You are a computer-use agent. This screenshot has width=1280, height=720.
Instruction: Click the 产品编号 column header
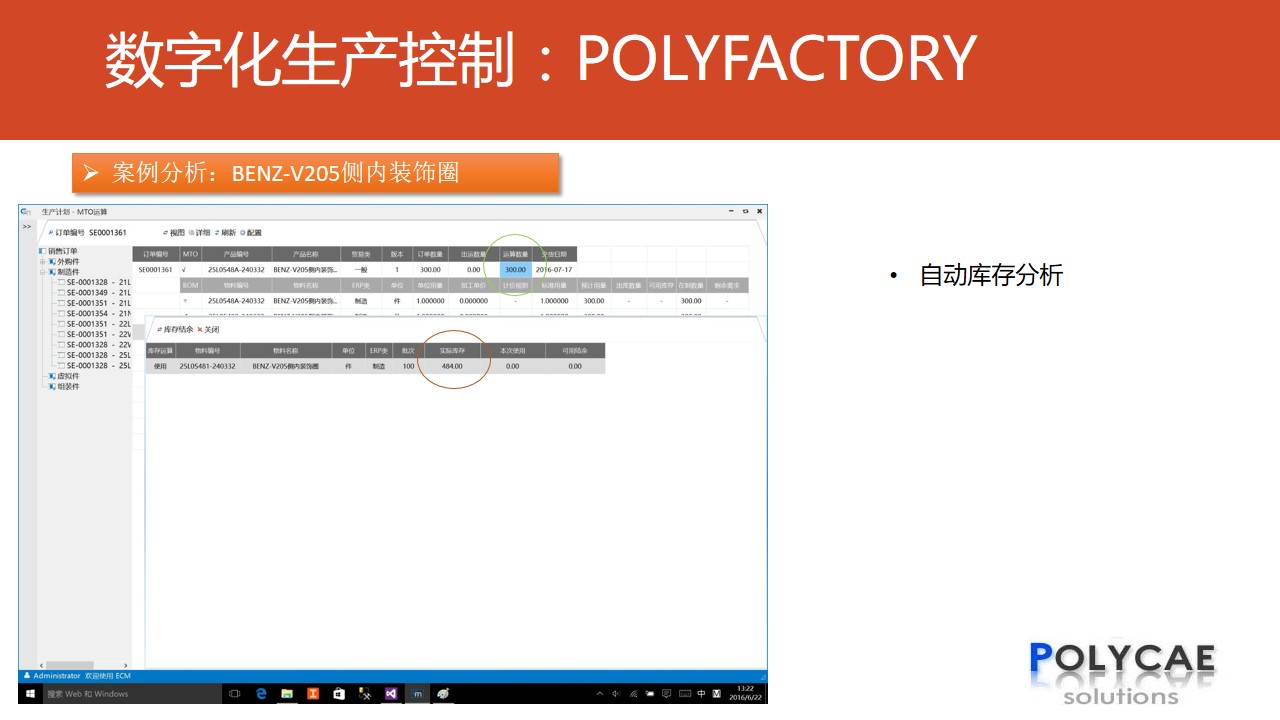(236, 255)
